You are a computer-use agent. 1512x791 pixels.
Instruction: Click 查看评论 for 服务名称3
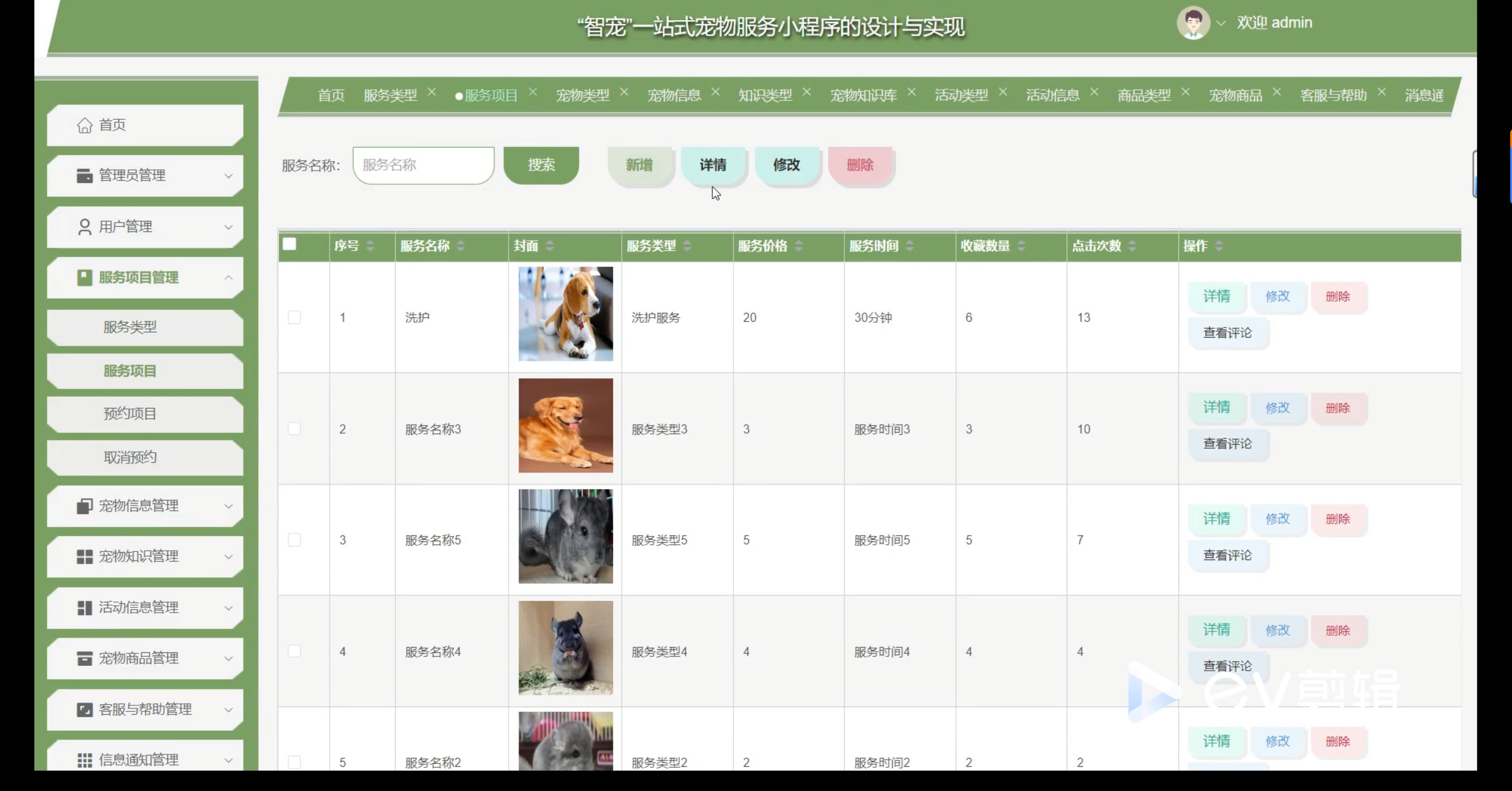1227,444
